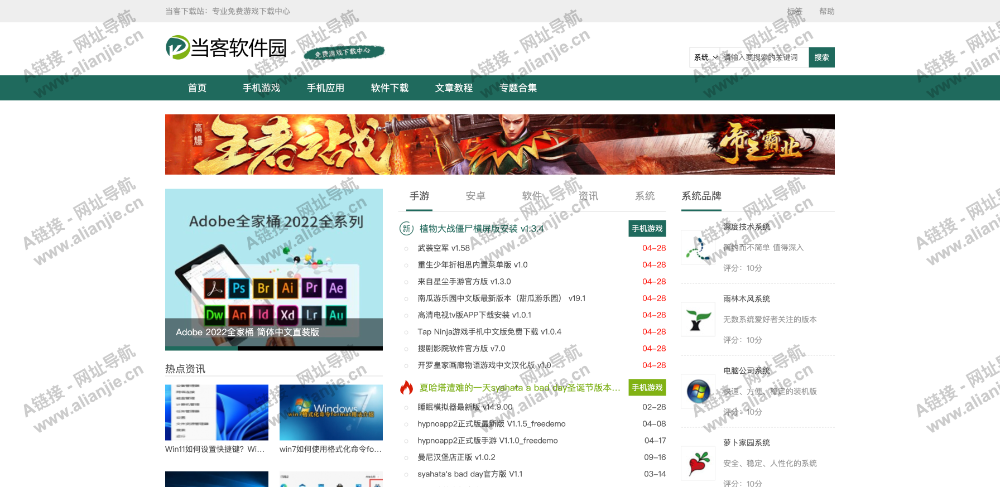
Task: Open 开罗皇家高廊物语游戏中文汉化版 entry
Action: point(485,365)
